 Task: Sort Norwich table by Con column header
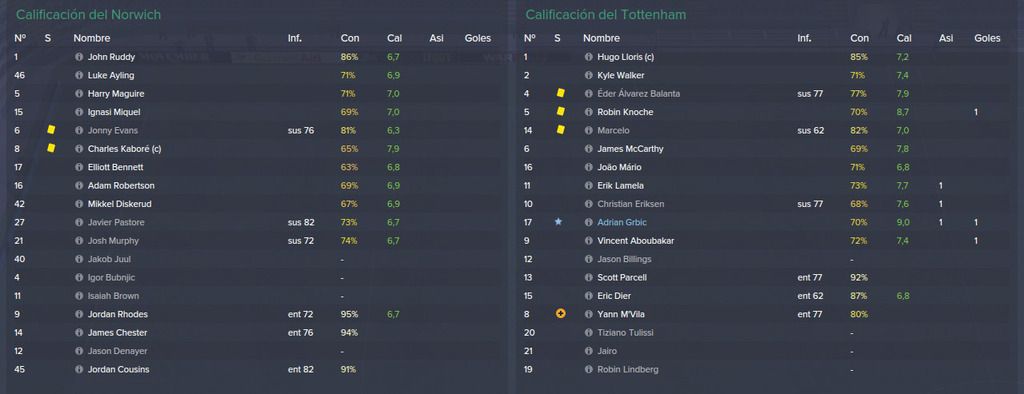pyautogui.click(x=349, y=39)
